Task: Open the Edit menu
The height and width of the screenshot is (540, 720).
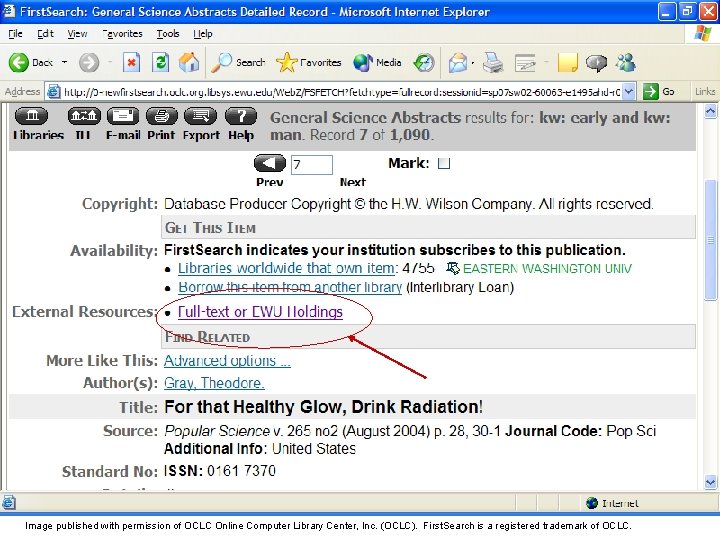Action: 45,34
